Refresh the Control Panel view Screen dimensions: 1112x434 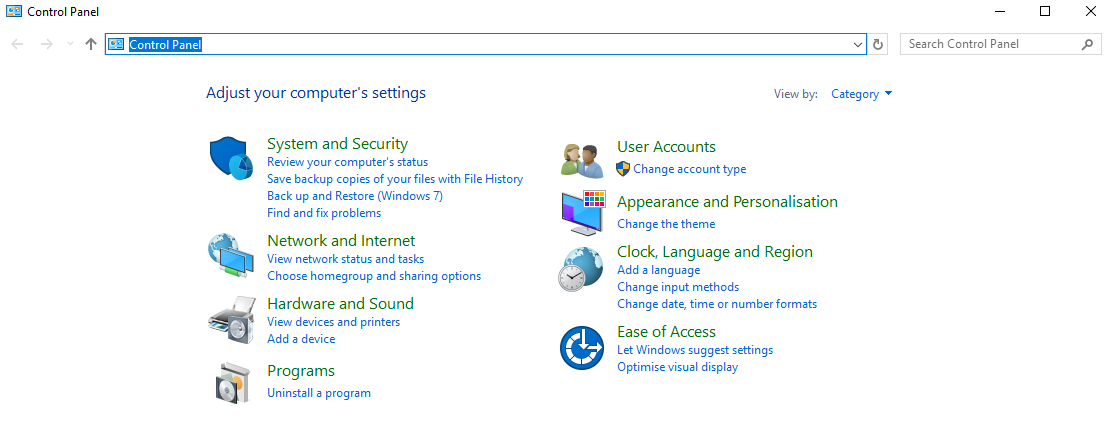click(878, 44)
